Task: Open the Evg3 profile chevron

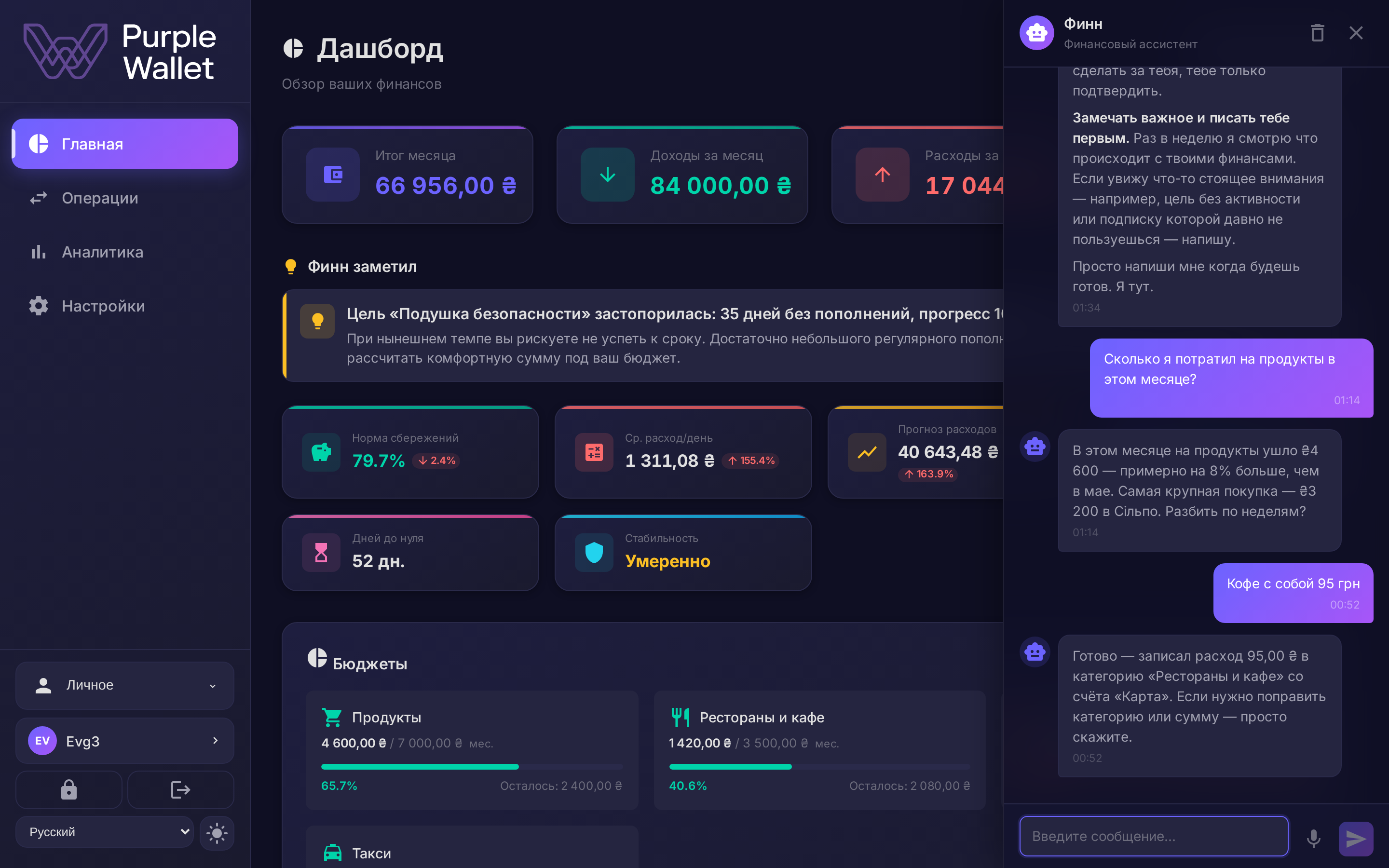Action: [215, 741]
